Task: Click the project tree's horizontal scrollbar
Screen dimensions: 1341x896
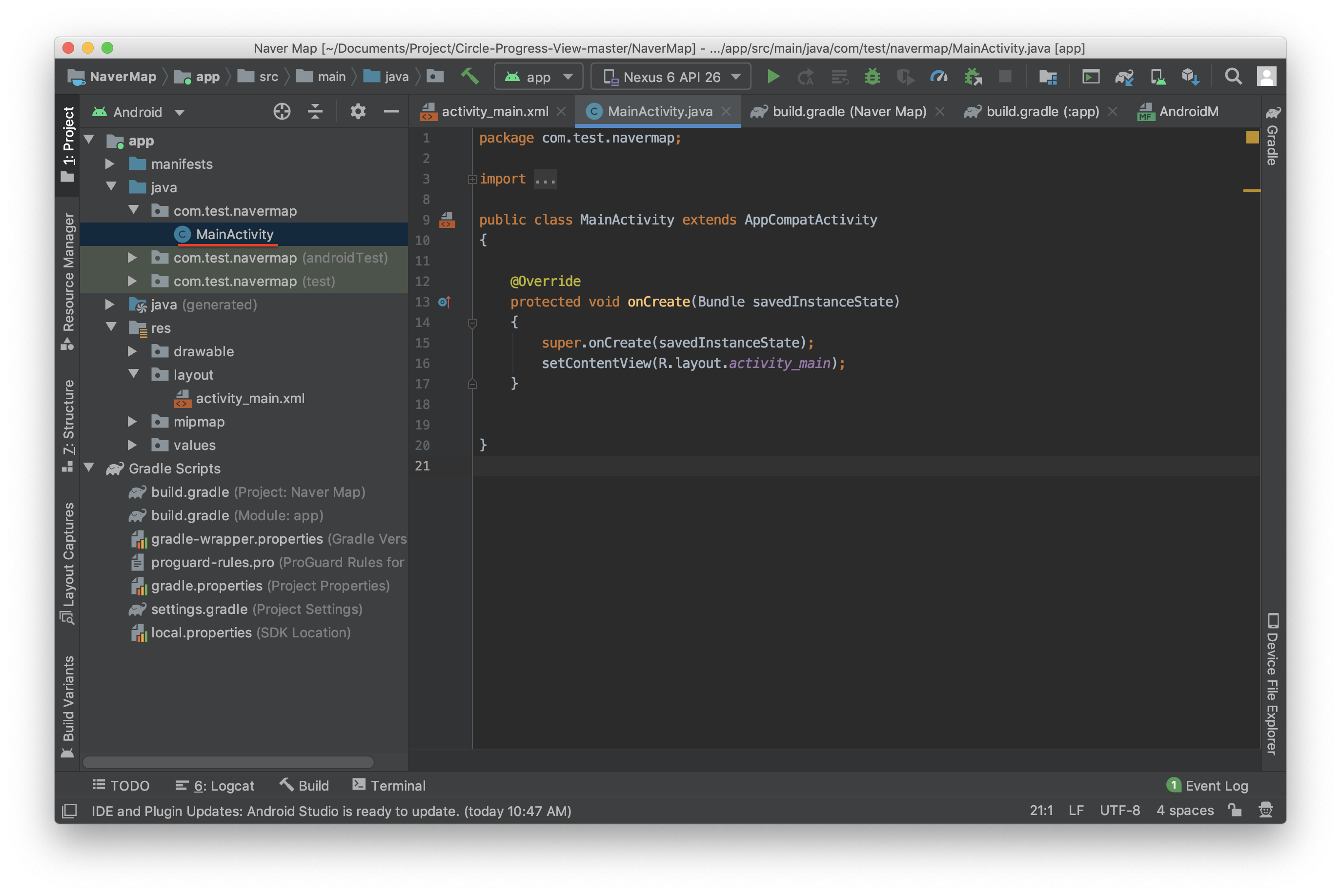Action: 228,762
